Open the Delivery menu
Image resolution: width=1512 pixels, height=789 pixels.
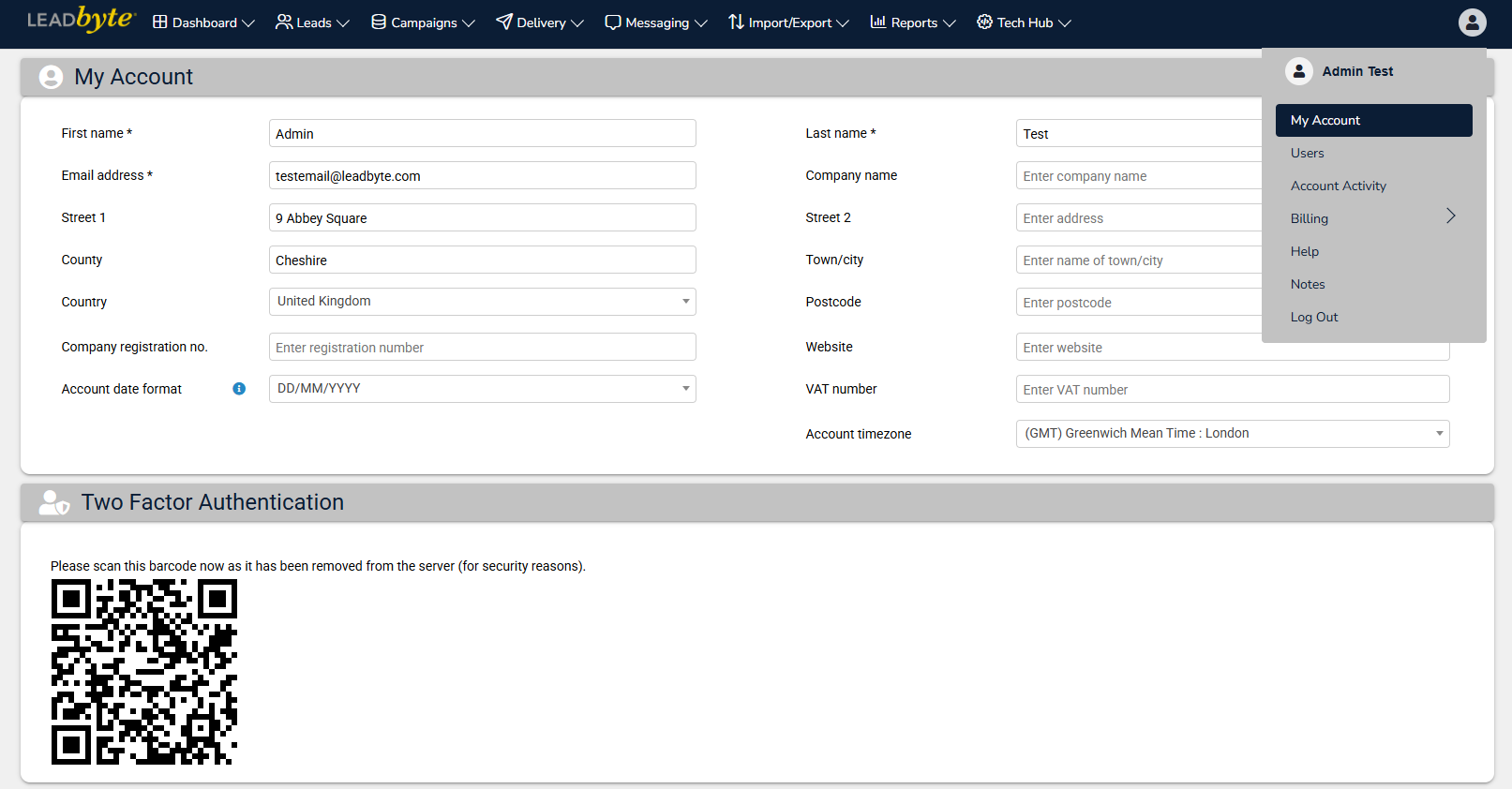[540, 22]
